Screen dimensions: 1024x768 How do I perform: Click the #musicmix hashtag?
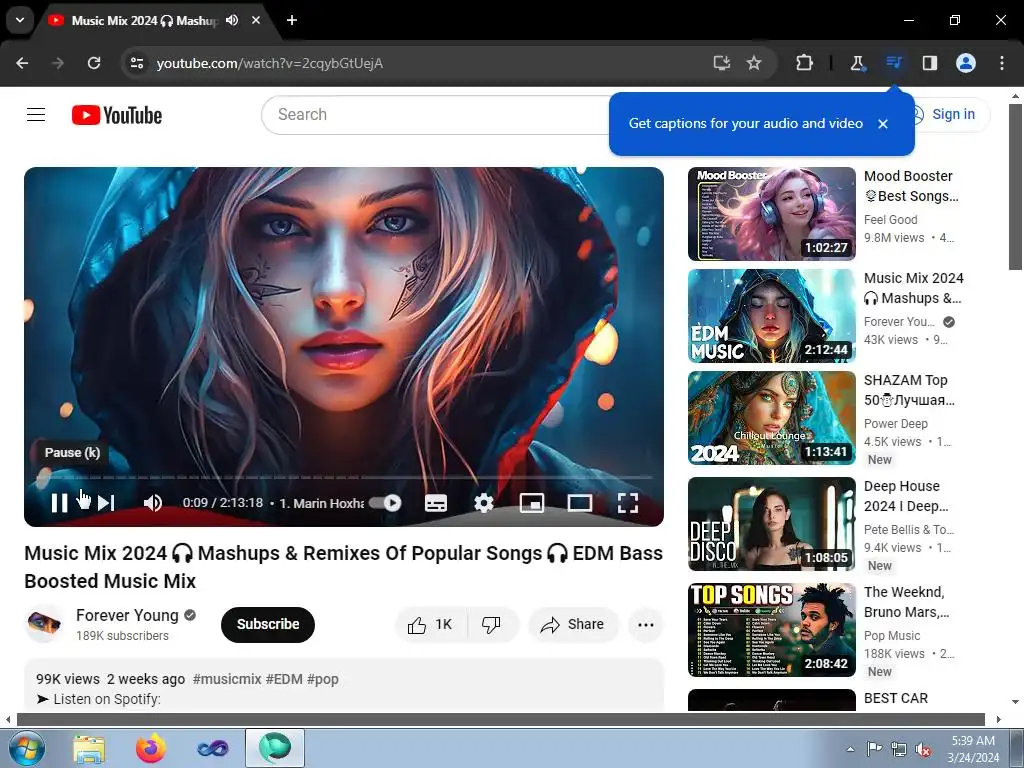227,679
